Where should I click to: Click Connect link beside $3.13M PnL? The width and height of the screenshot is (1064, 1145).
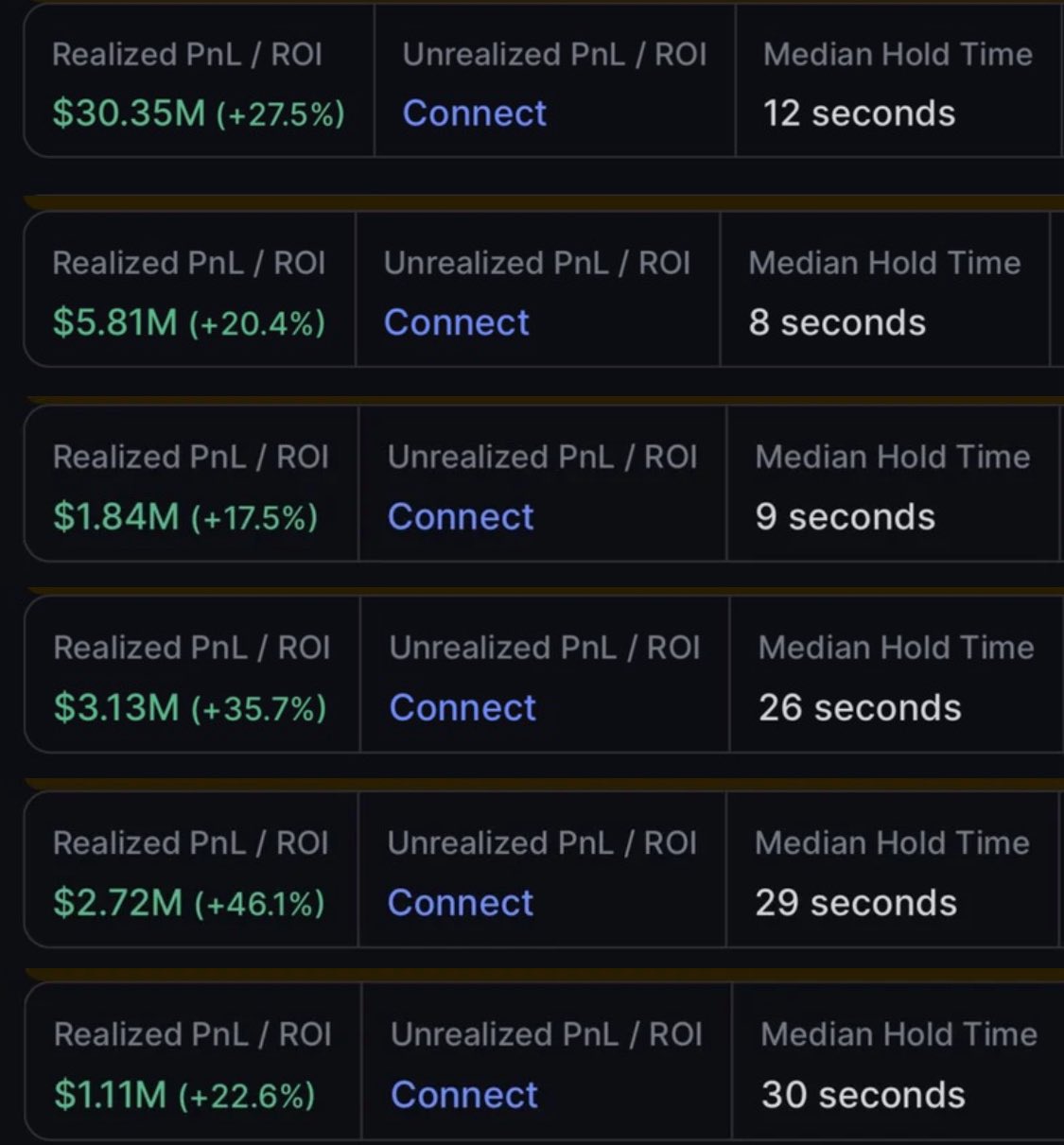(462, 708)
